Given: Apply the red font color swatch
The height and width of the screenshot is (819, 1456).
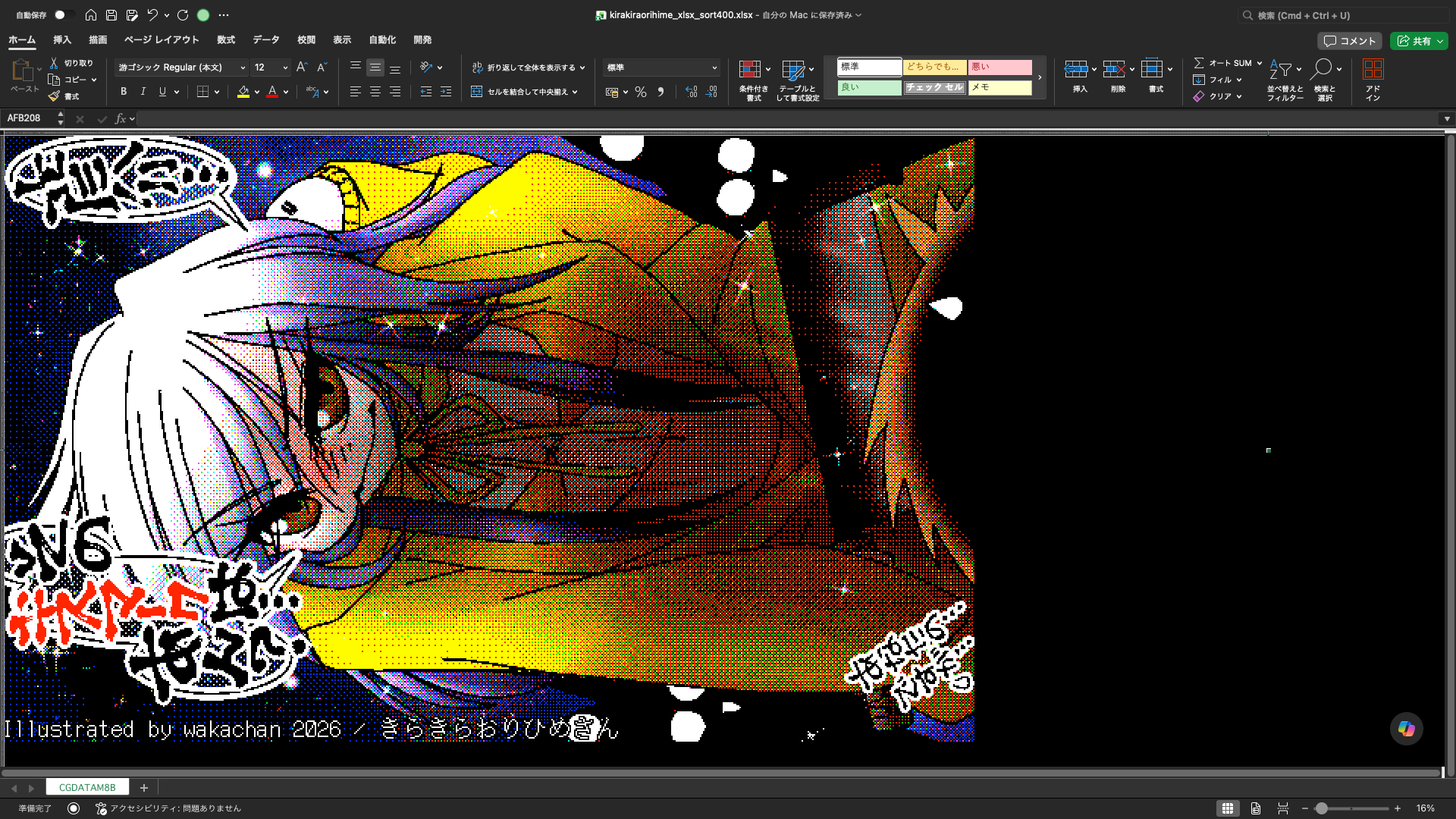Looking at the screenshot, I should tap(272, 92).
